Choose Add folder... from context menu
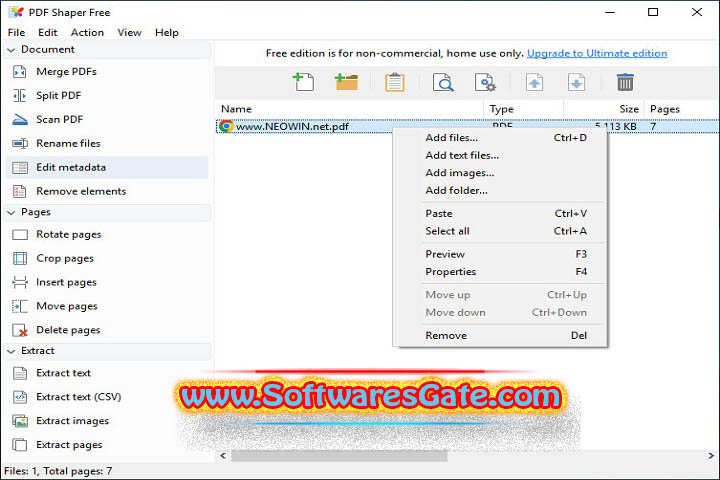Screen dimensions: 720x480 (500, 190)
